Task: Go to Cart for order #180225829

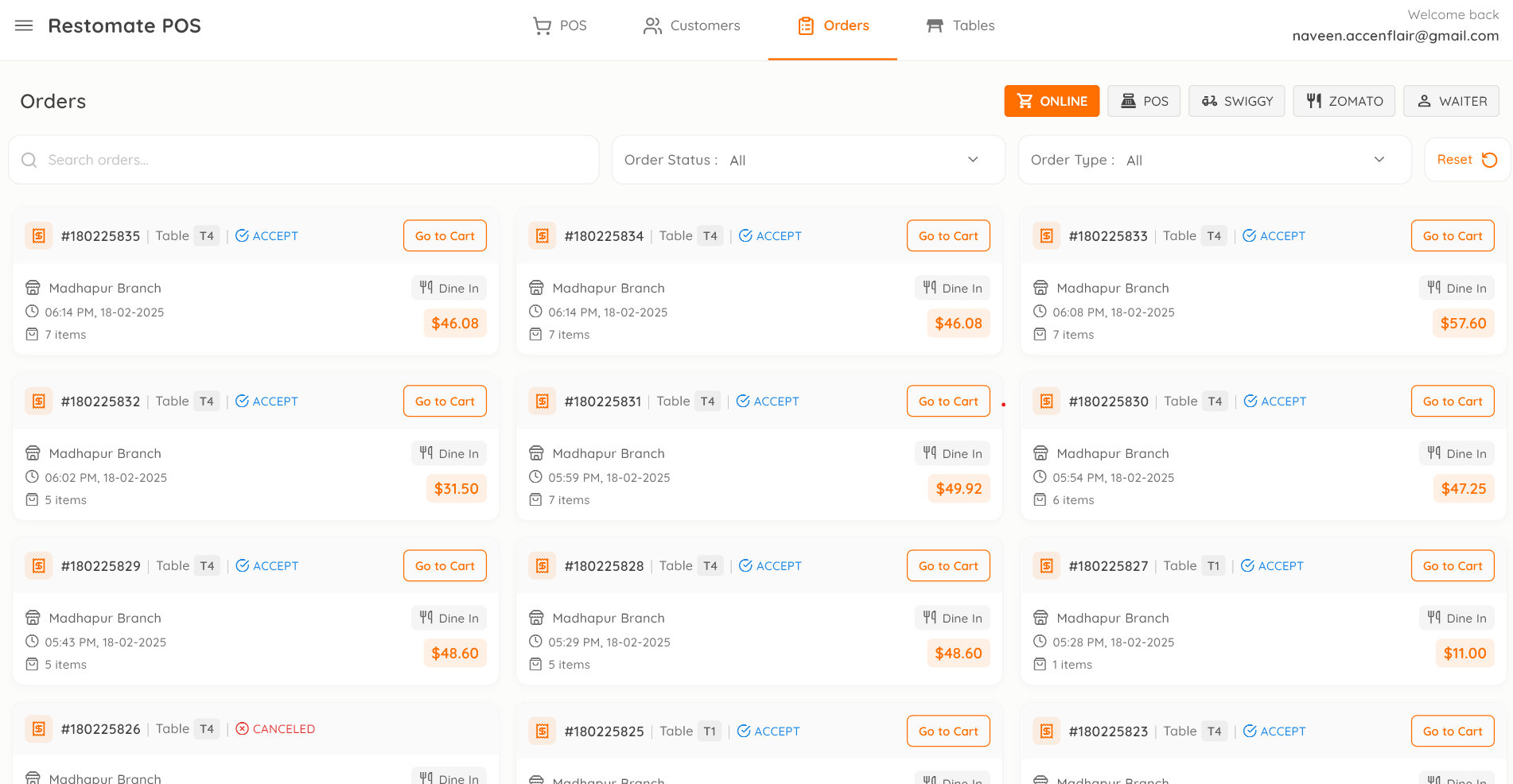Action: pos(445,565)
